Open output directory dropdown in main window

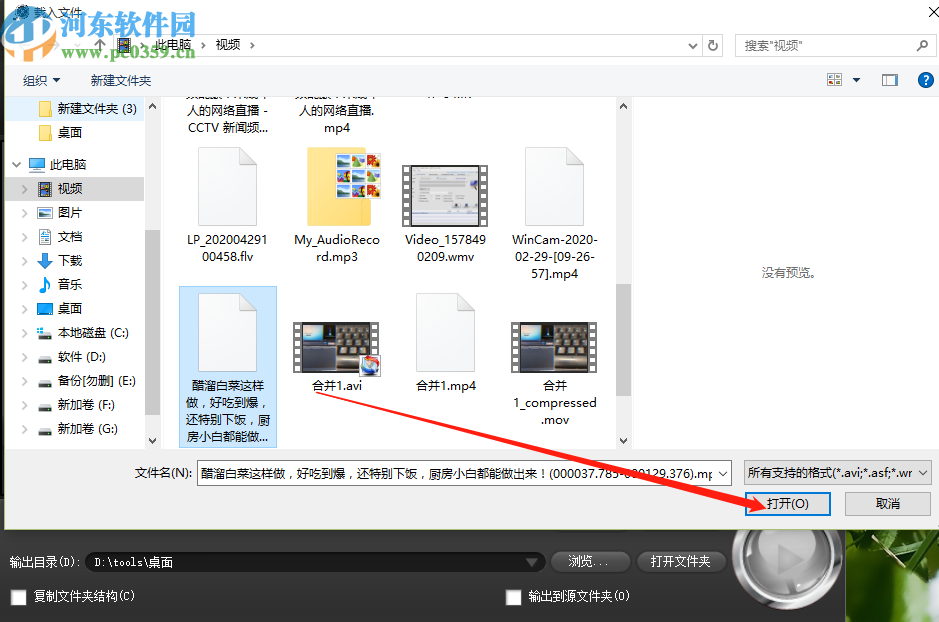[x=531, y=562]
